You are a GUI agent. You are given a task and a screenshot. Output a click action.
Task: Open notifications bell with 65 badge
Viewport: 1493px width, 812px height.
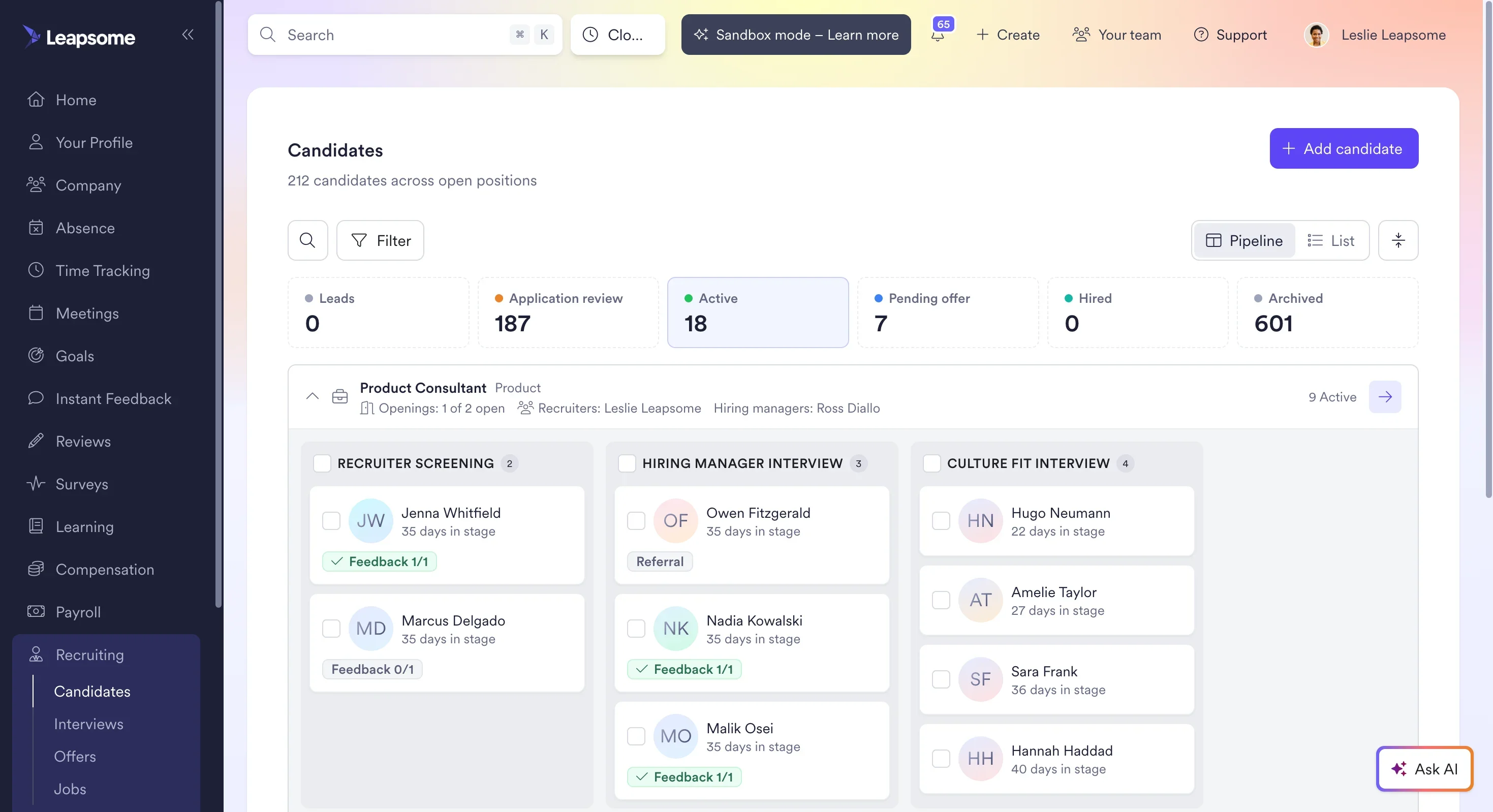click(x=939, y=34)
